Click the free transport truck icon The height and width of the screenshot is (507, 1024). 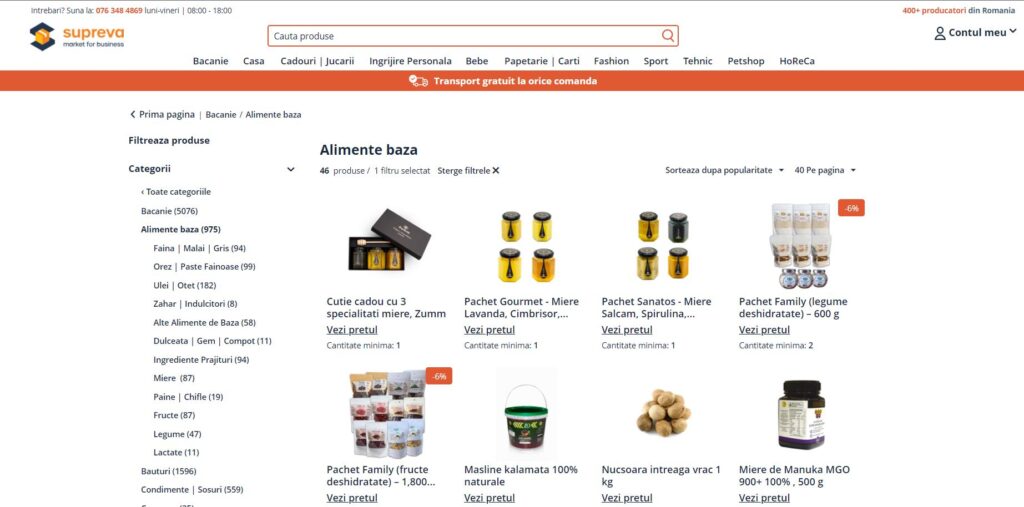tap(418, 81)
